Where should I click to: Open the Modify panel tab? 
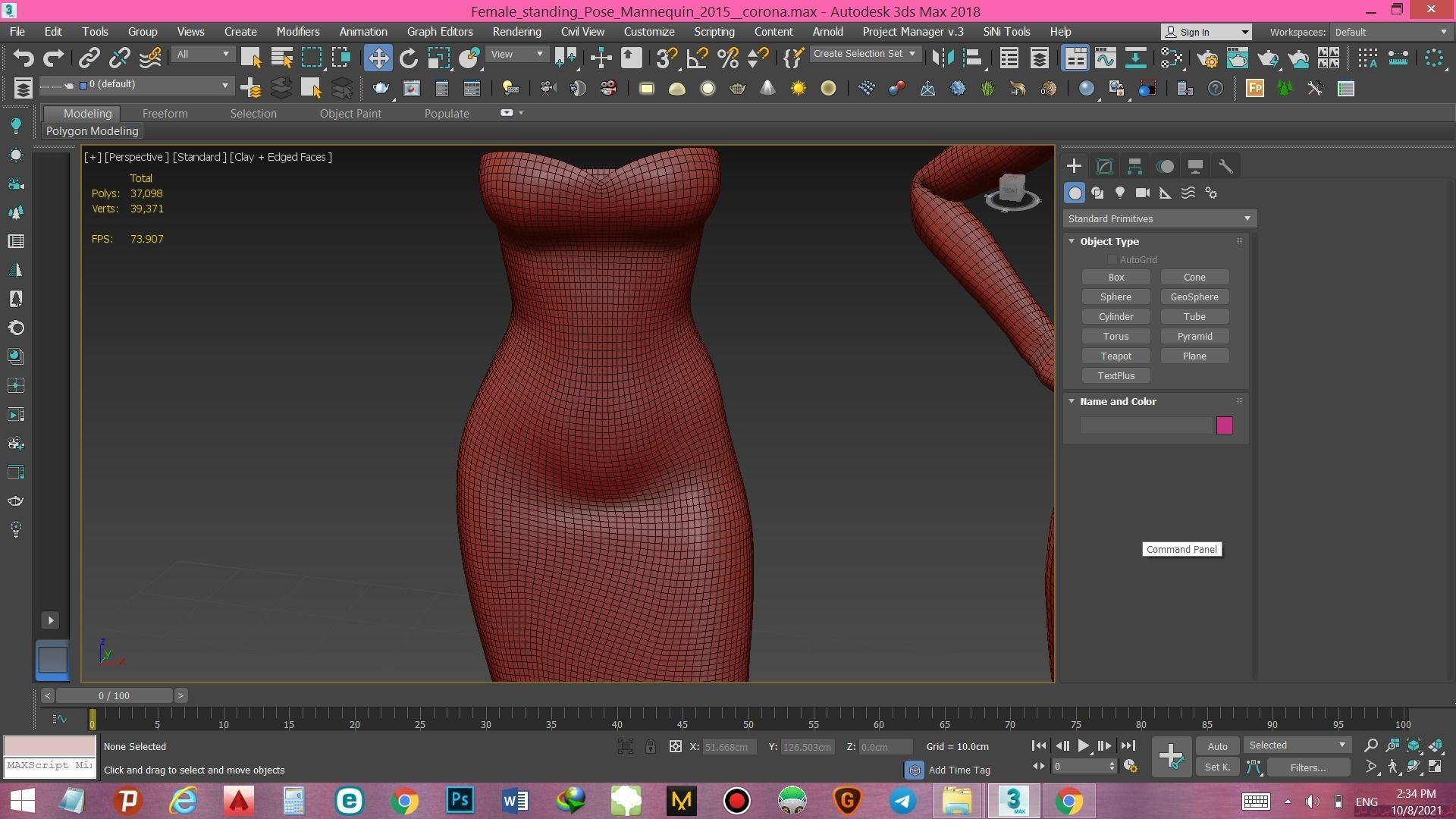tap(1104, 166)
